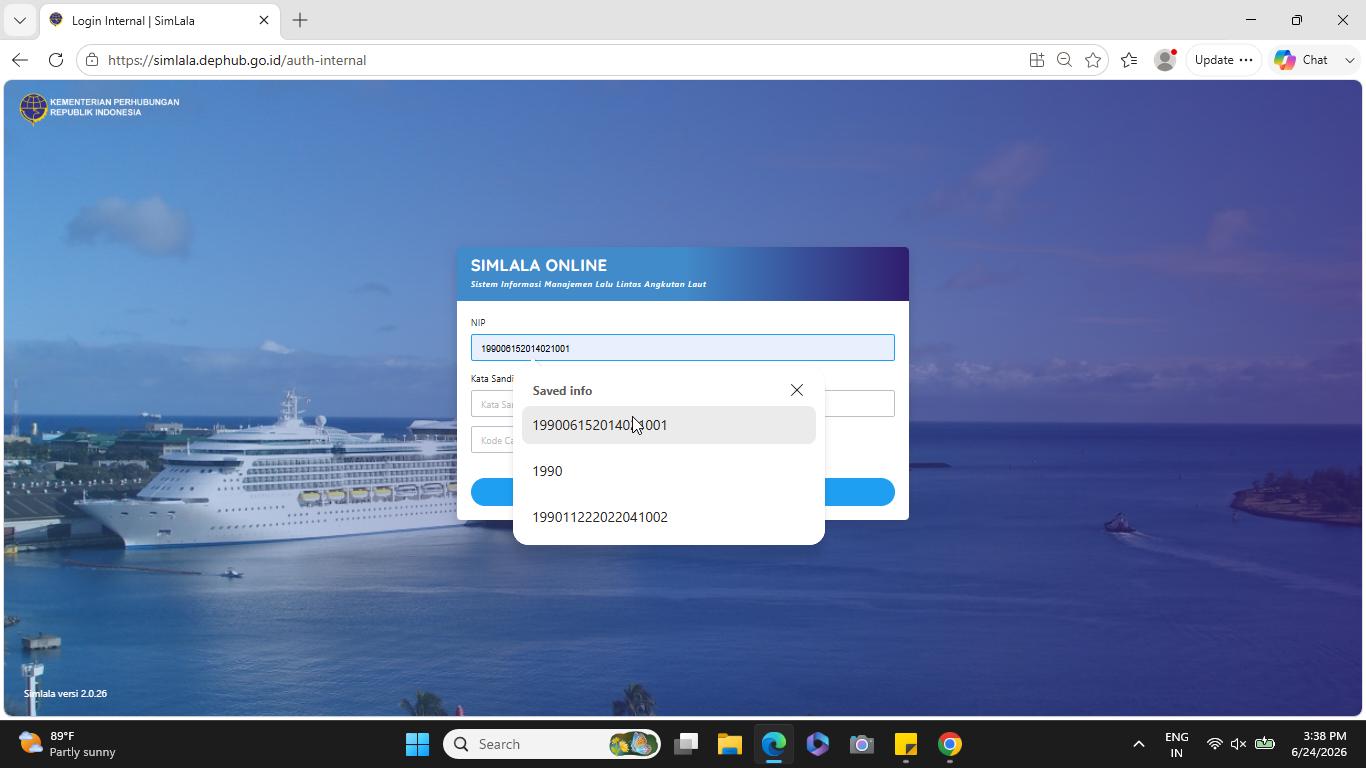Viewport: 1366px width, 768px height.
Task: Click the taskbar Search box
Action: coord(551,744)
